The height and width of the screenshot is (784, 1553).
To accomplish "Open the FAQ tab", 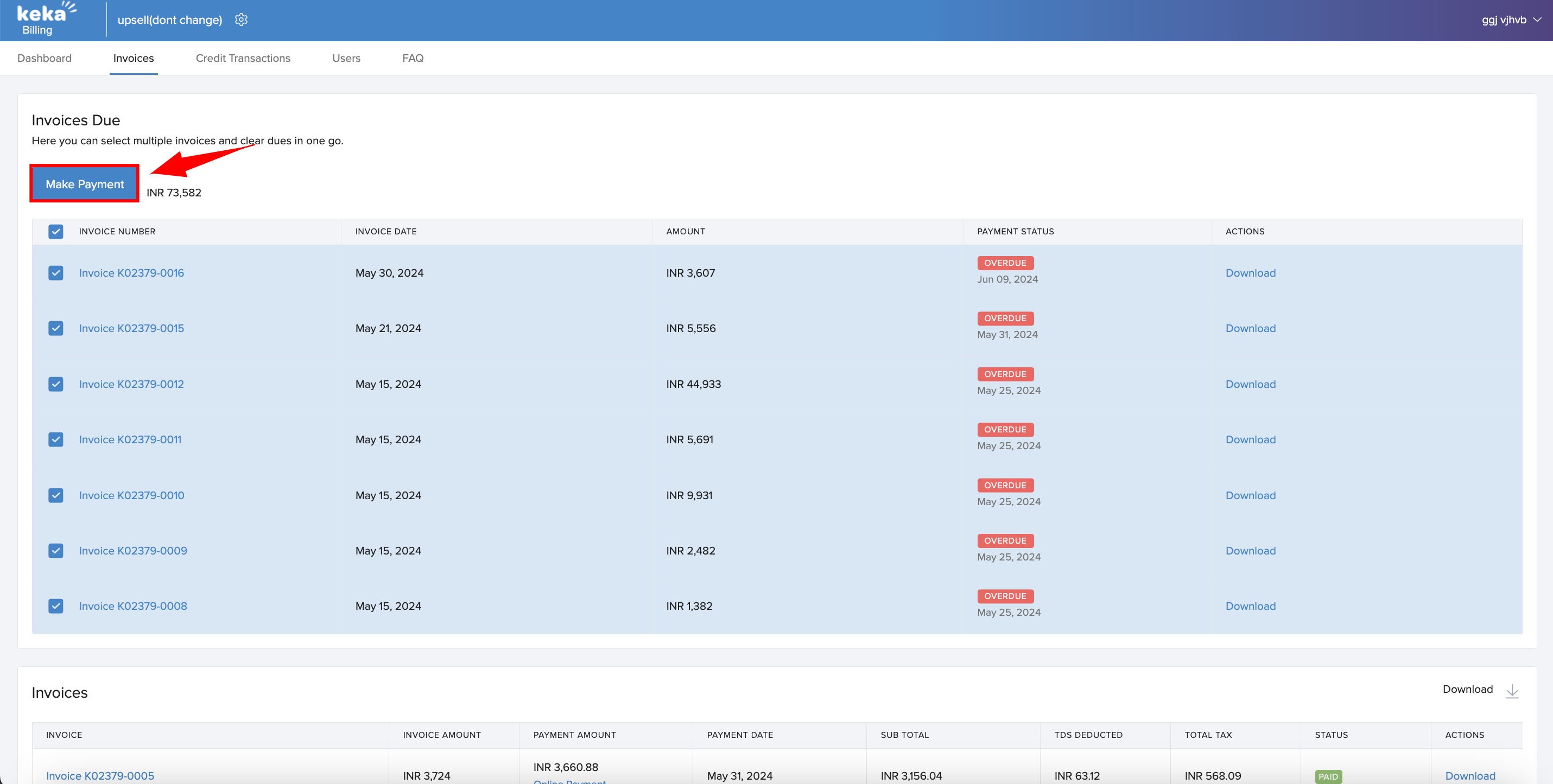I will (x=413, y=59).
